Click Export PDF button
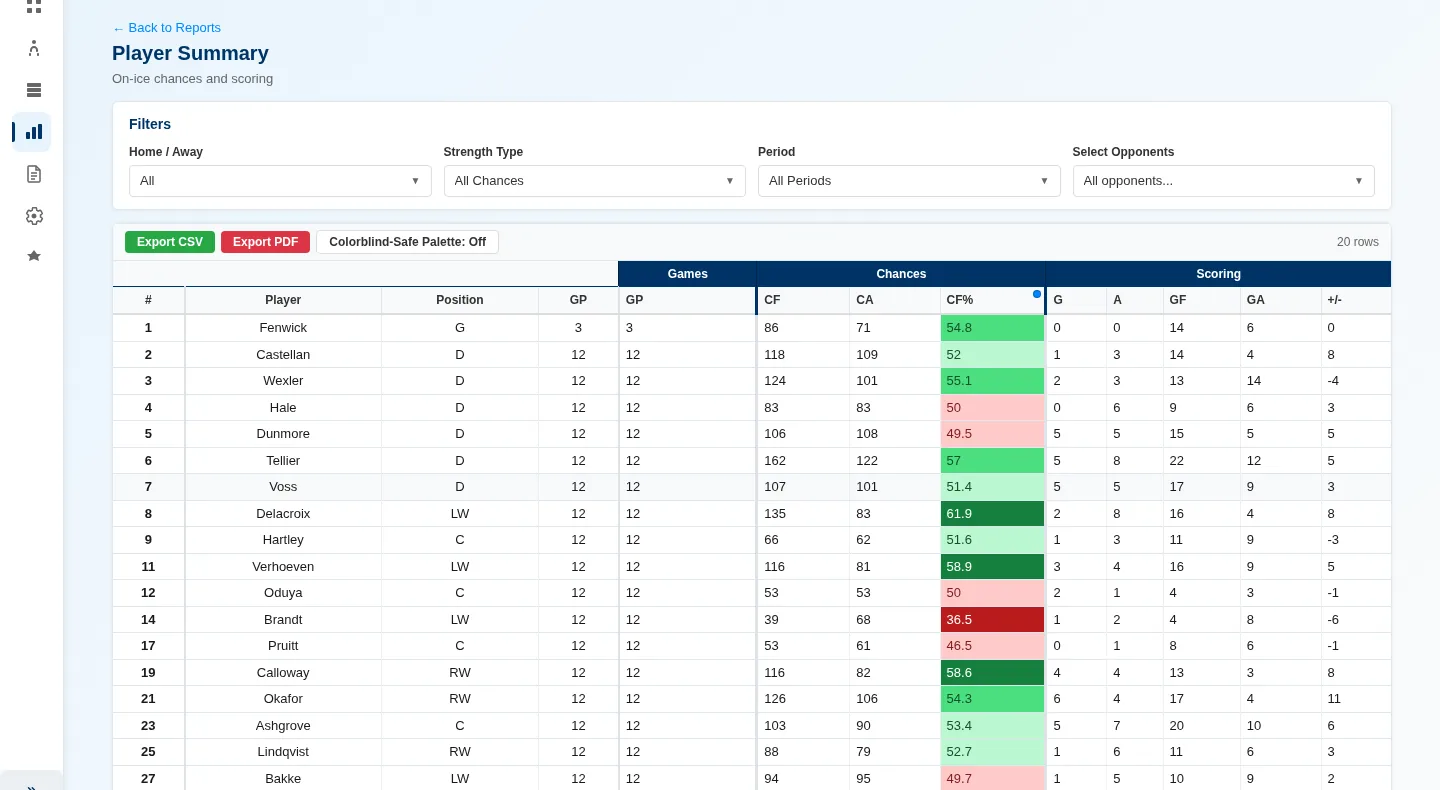 coord(265,242)
